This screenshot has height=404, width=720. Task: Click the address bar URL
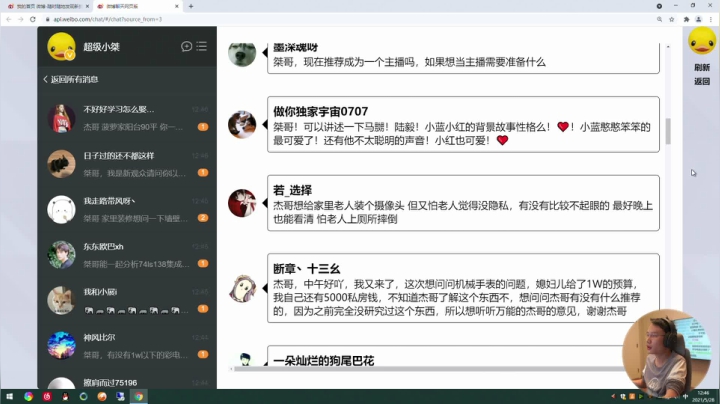click(x=107, y=19)
